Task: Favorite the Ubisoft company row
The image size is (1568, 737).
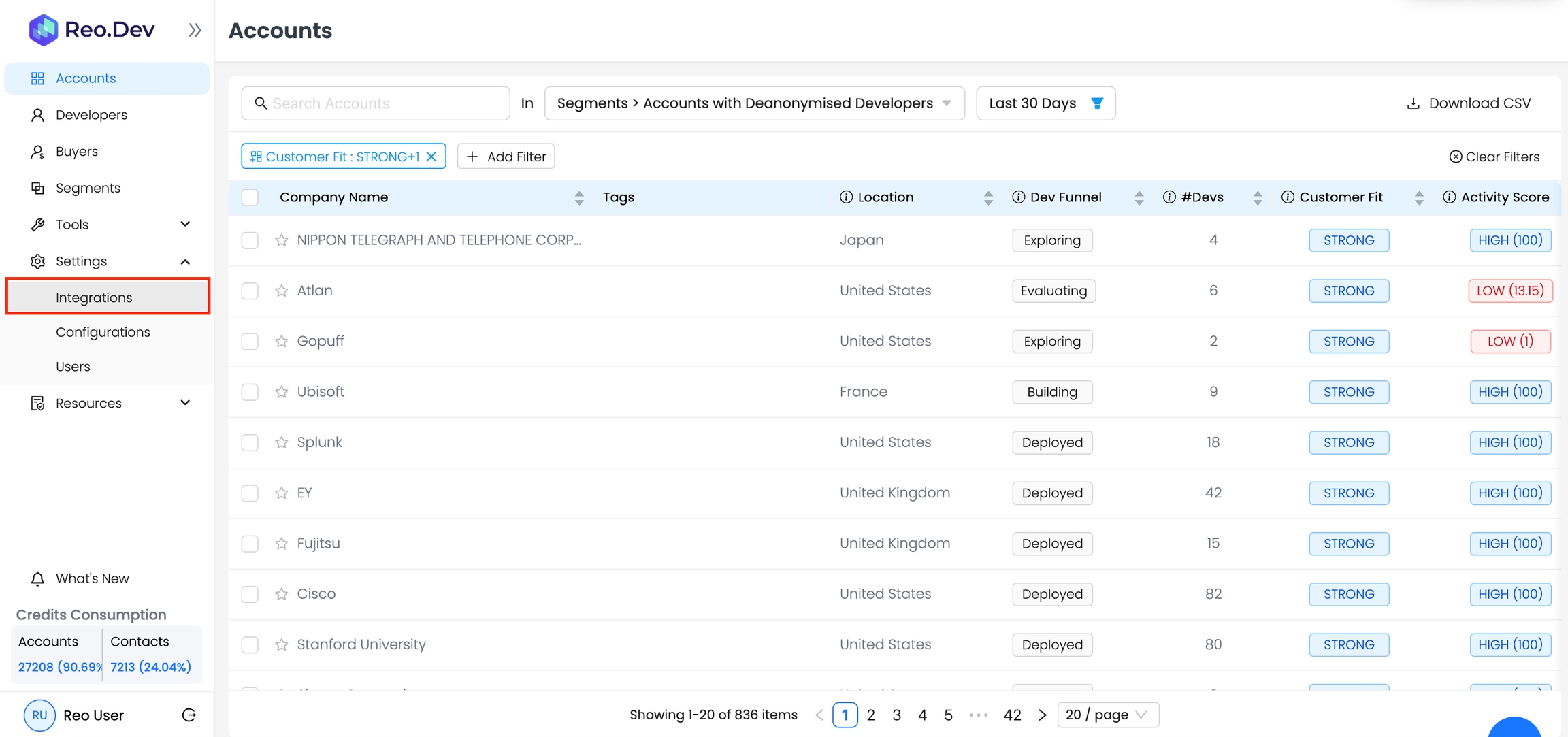Action: click(x=281, y=392)
